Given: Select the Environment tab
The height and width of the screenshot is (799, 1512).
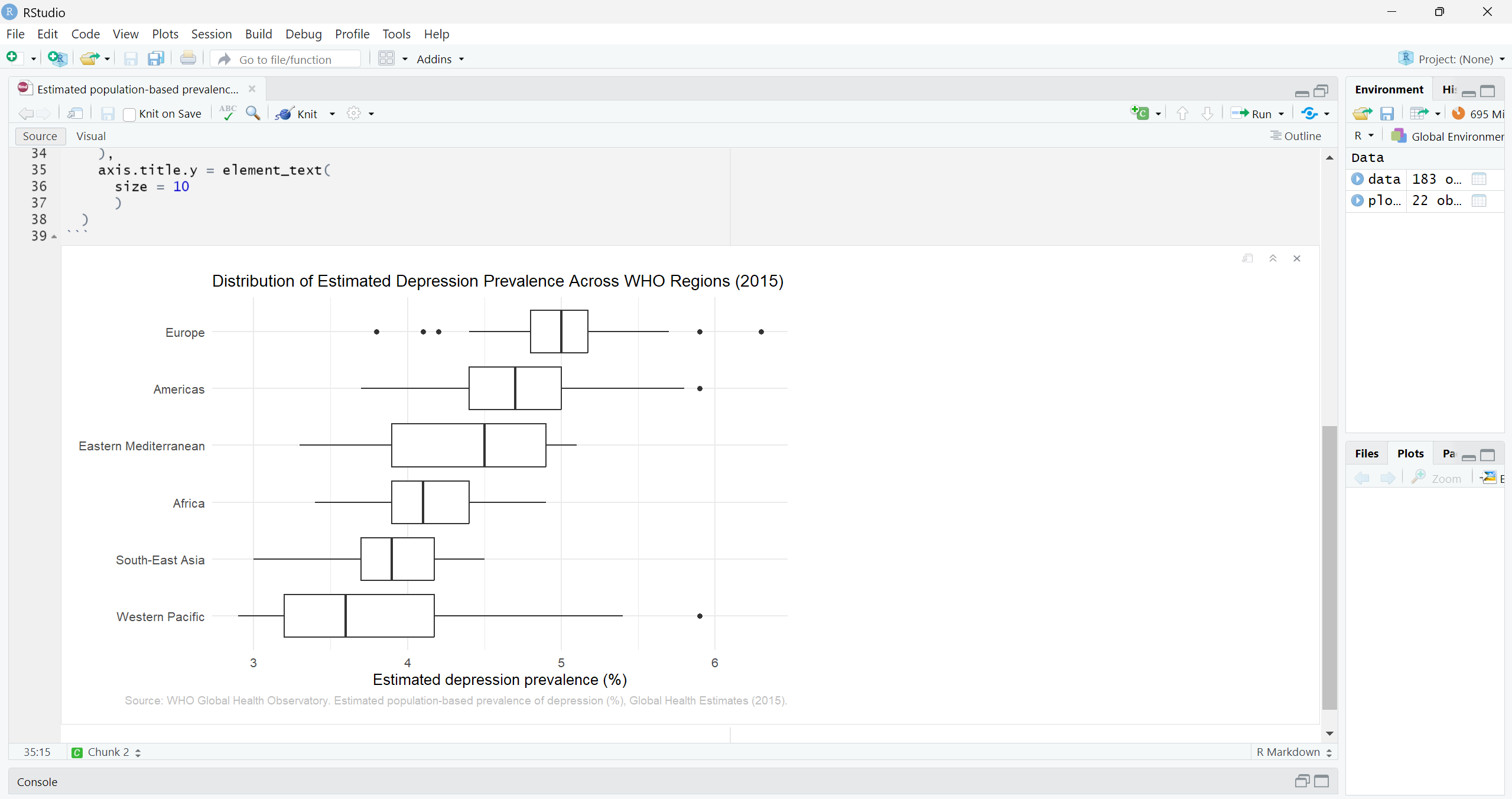Looking at the screenshot, I should click(1389, 89).
